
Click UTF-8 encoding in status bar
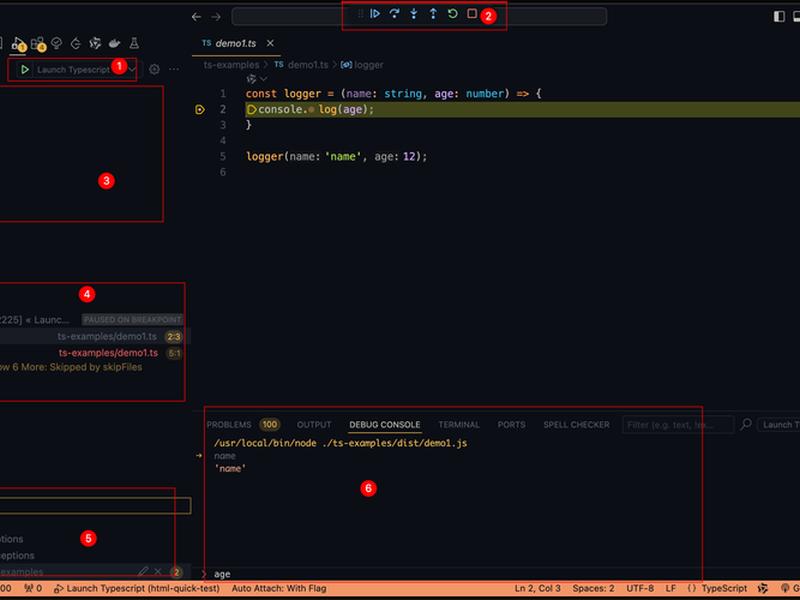(640, 588)
